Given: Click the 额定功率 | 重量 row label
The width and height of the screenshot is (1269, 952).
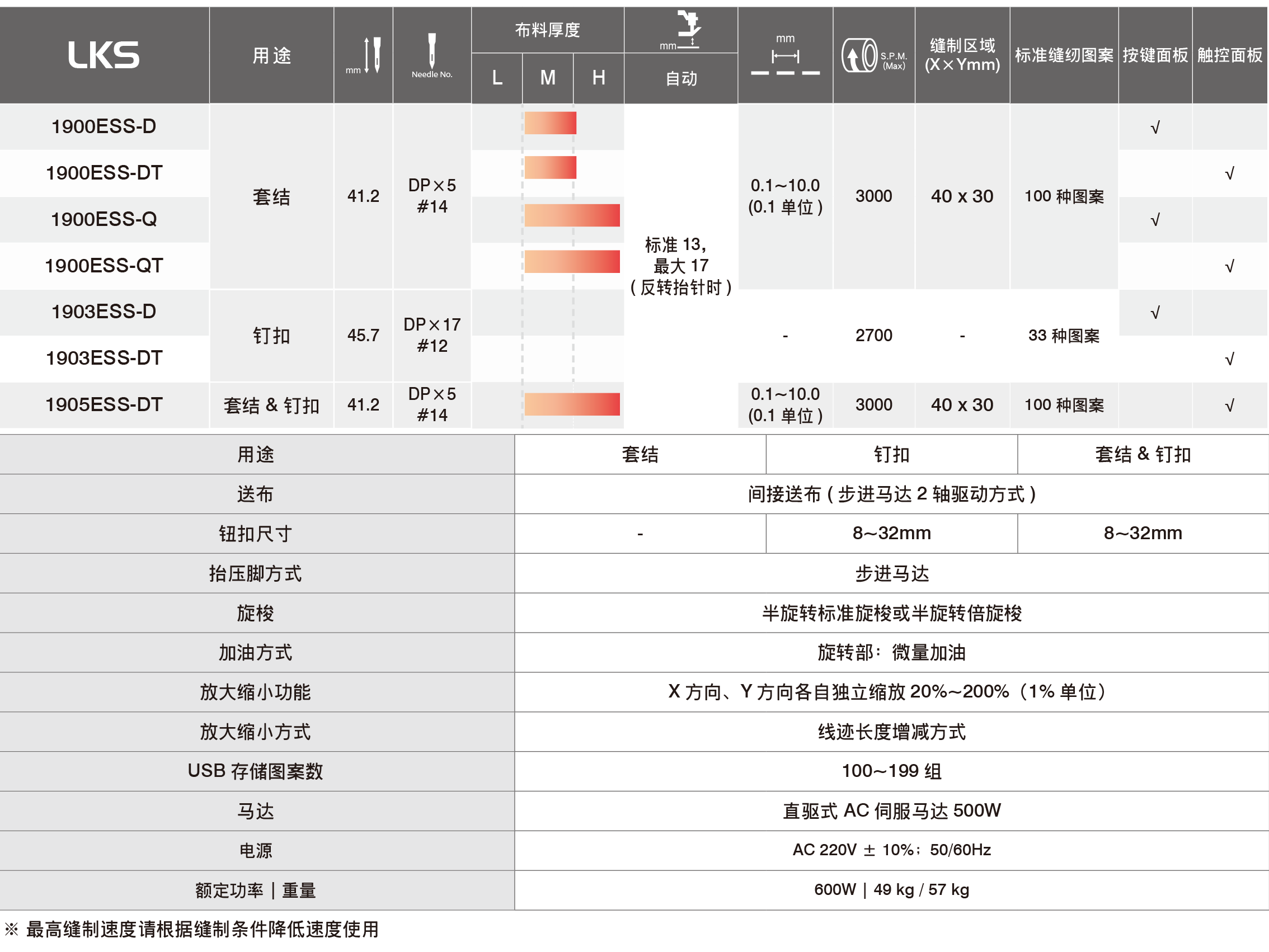Looking at the screenshot, I should (255, 890).
